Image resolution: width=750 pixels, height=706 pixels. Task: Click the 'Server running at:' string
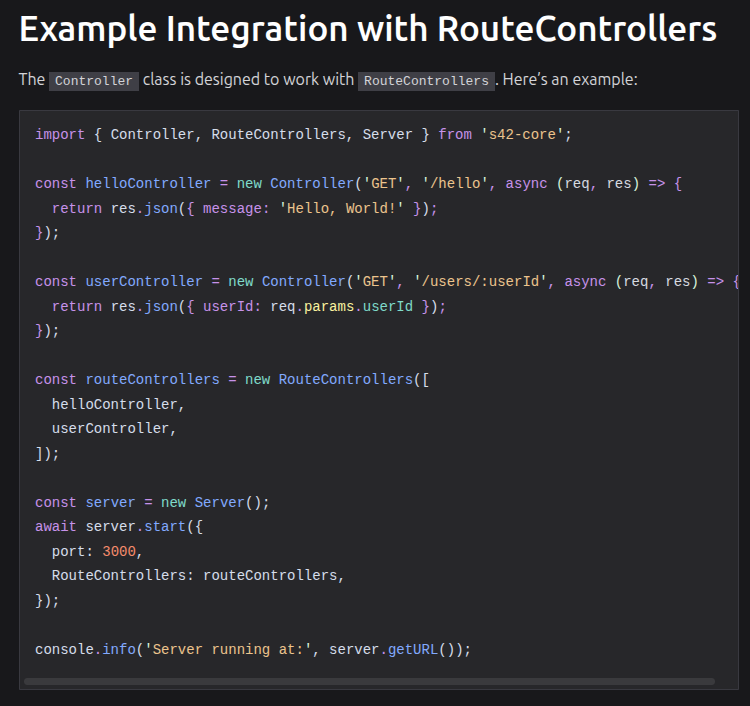tap(228, 650)
